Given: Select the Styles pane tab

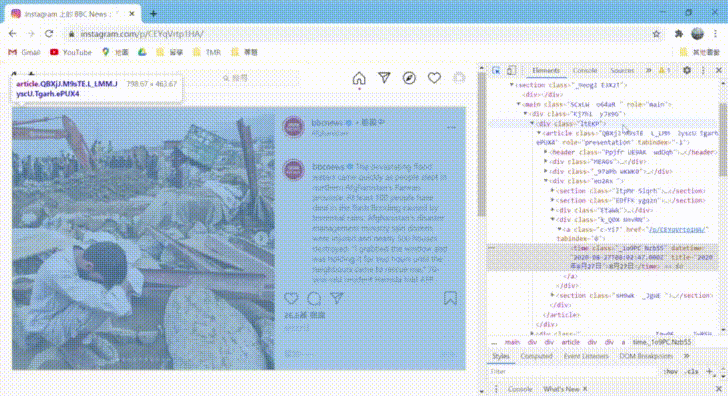Looking at the screenshot, I should (501, 356).
